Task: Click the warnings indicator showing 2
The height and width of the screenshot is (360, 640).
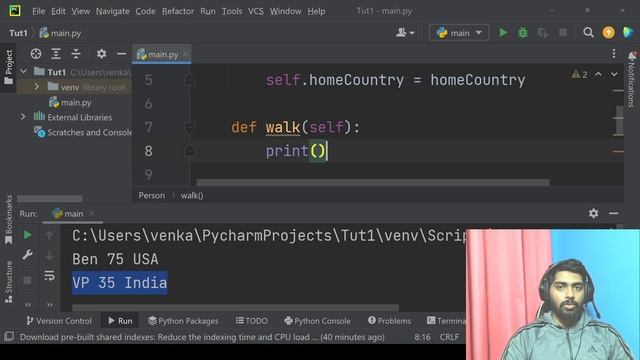Action: (x=580, y=74)
